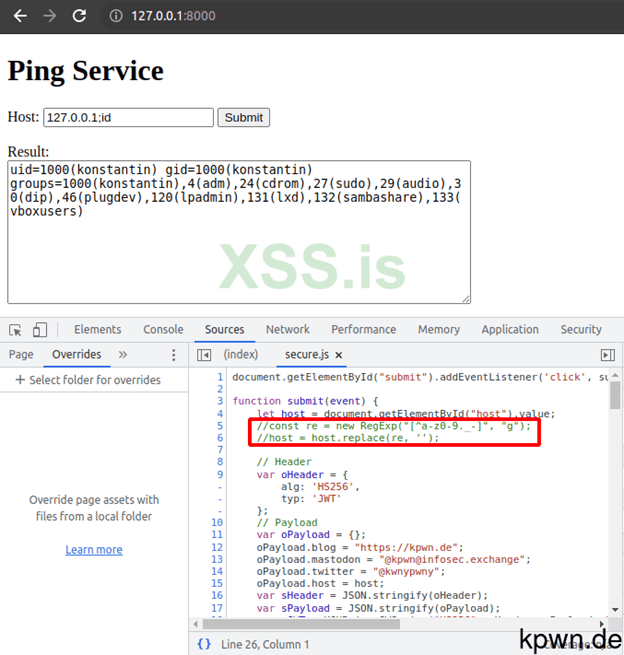The image size is (624, 655).
Task: Open the Application tab
Action: click(510, 330)
